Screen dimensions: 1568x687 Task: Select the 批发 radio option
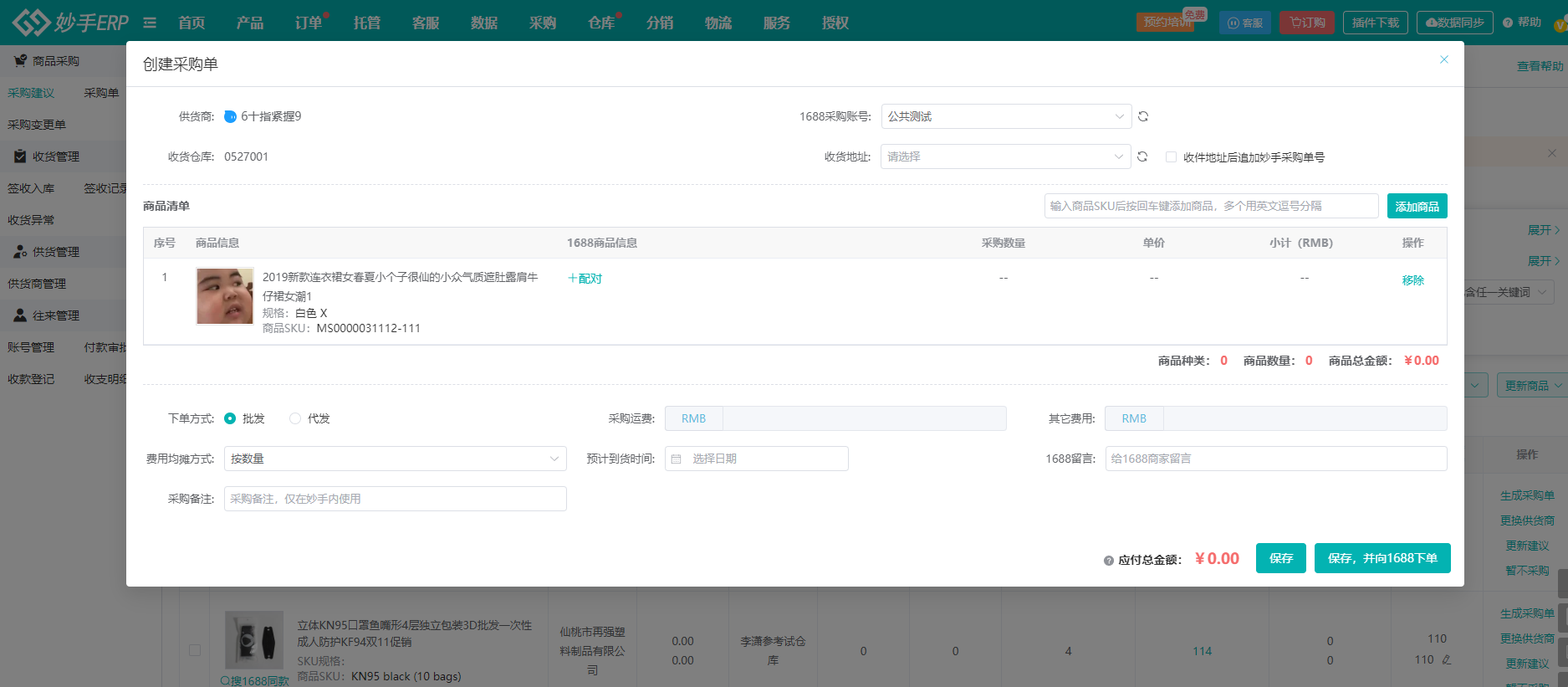tap(230, 418)
